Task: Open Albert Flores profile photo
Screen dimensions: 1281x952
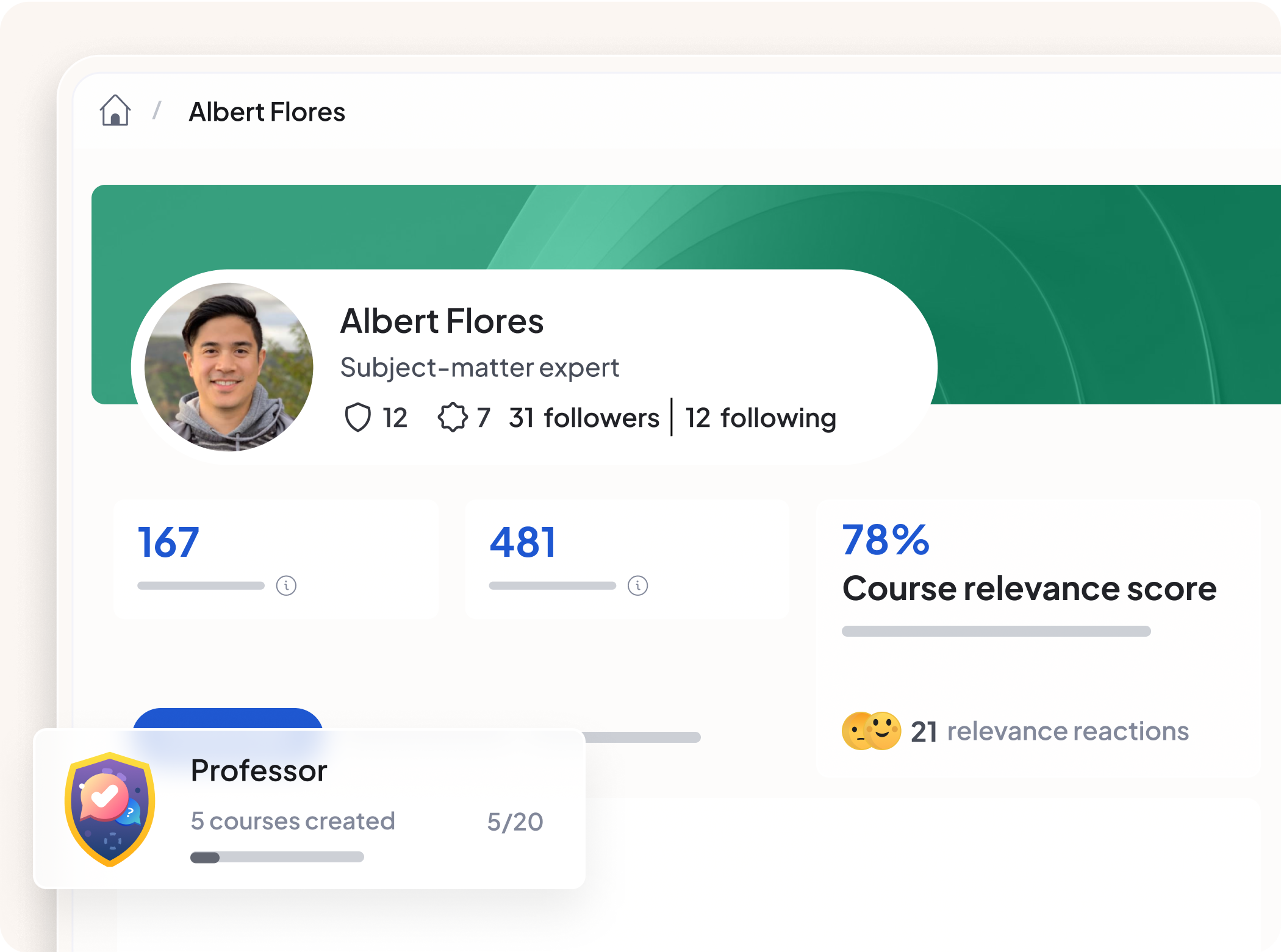Action: coord(229,367)
